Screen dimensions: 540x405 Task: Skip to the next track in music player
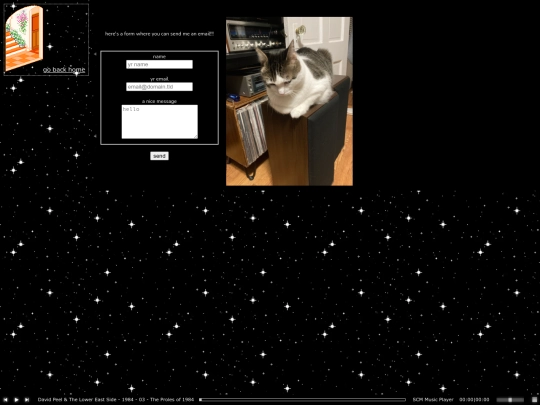coord(27,399)
